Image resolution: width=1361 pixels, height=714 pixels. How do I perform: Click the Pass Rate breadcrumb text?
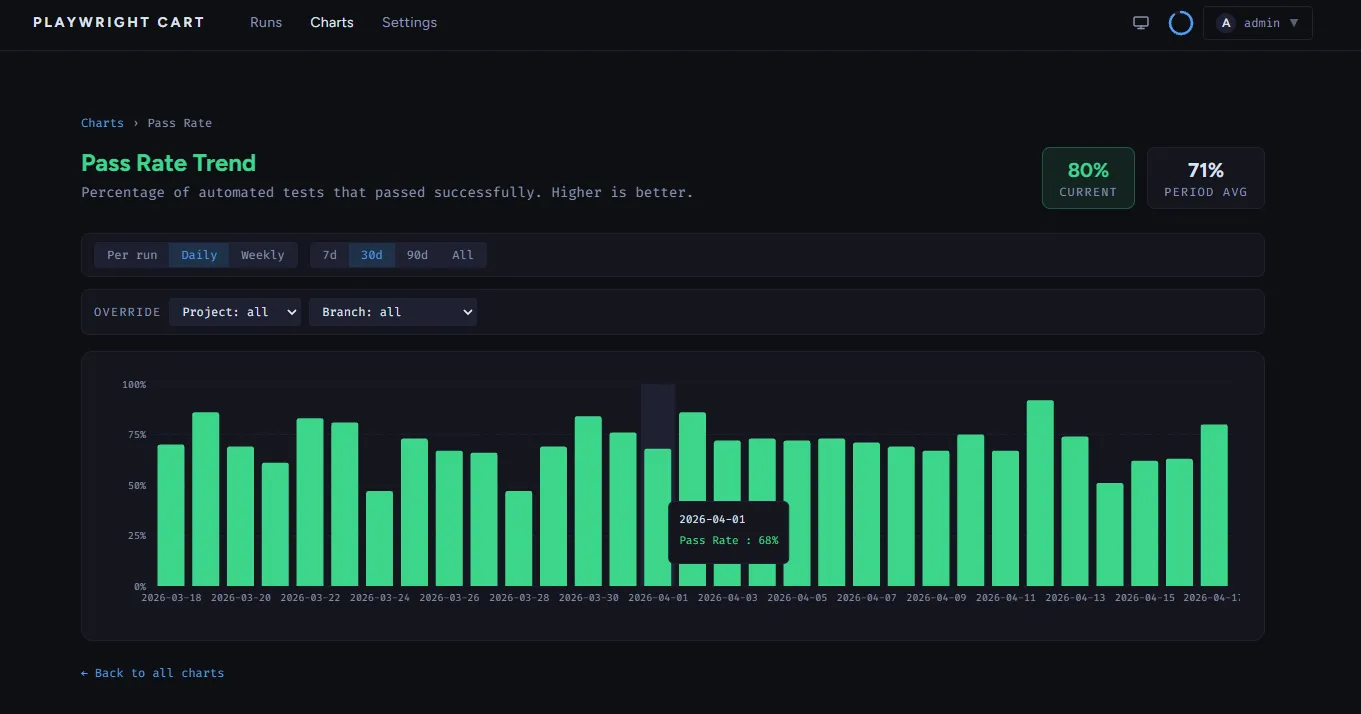pyautogui.click(x=180, y=123)
